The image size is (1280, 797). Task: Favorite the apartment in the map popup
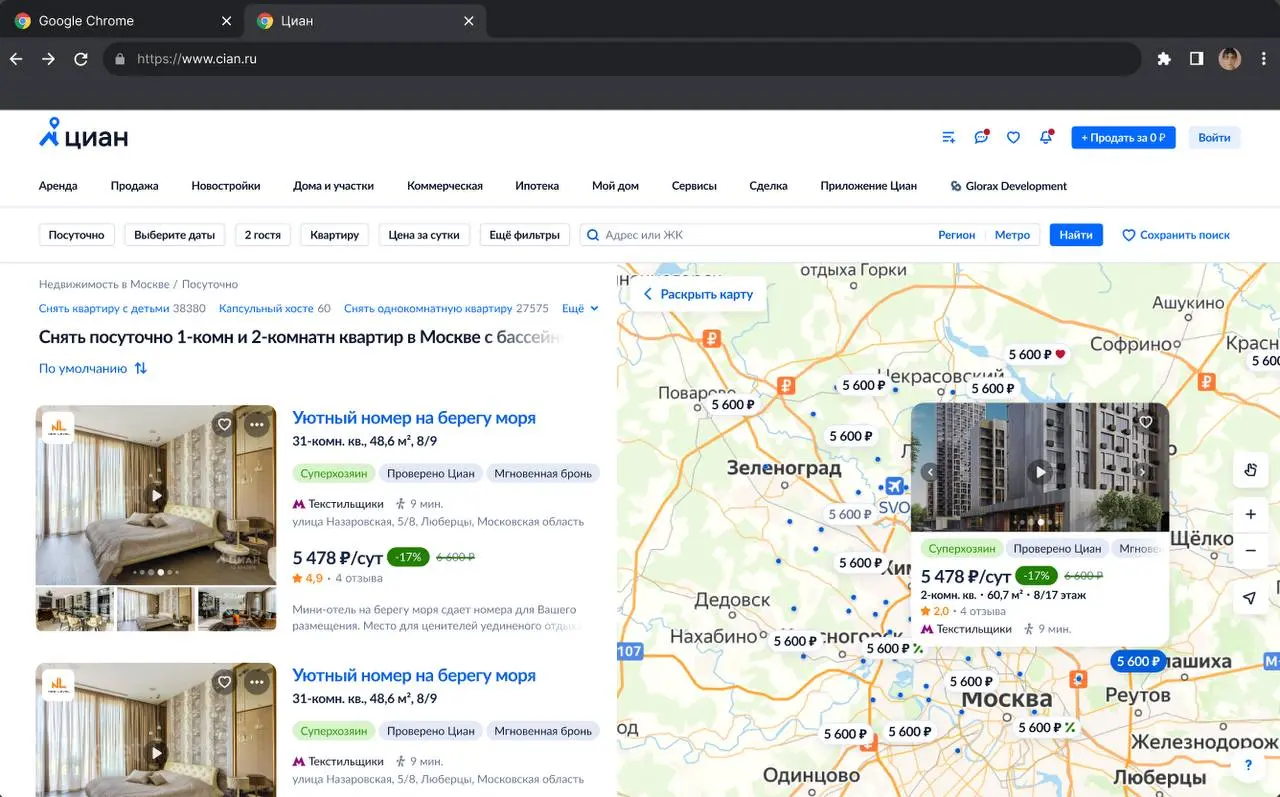(x=1146, y=422)
